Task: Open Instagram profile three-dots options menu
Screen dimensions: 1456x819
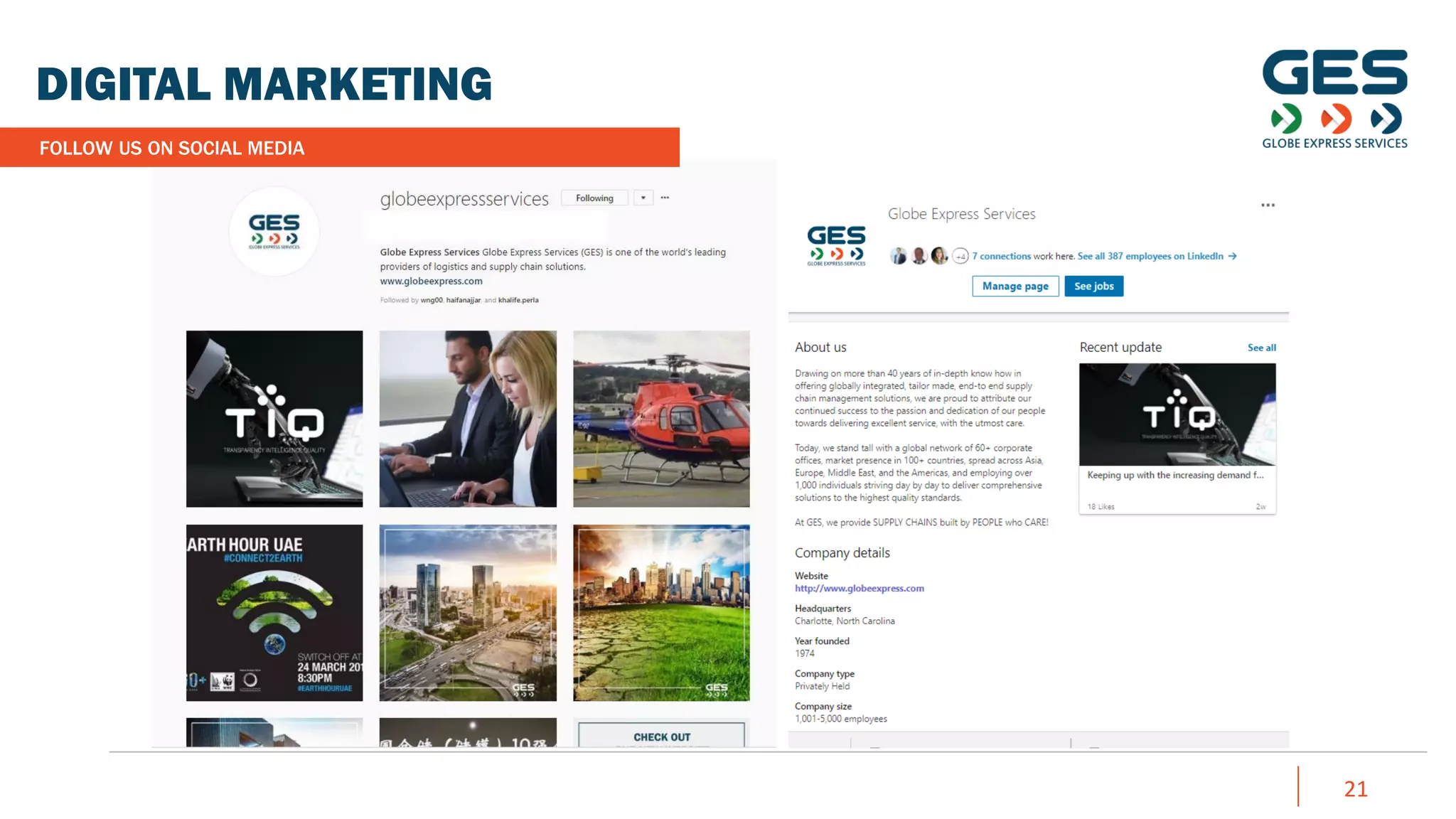Action: click(665, 198)
